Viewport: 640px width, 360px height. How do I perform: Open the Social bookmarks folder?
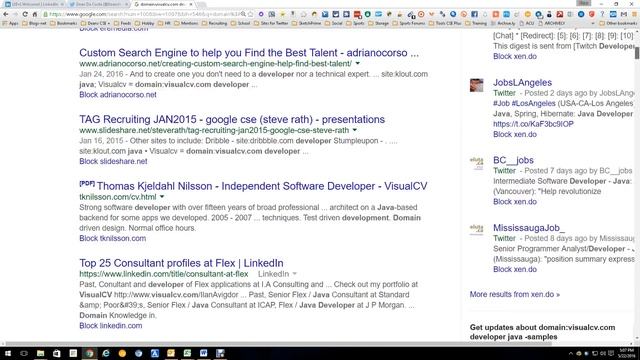(334, 23)
